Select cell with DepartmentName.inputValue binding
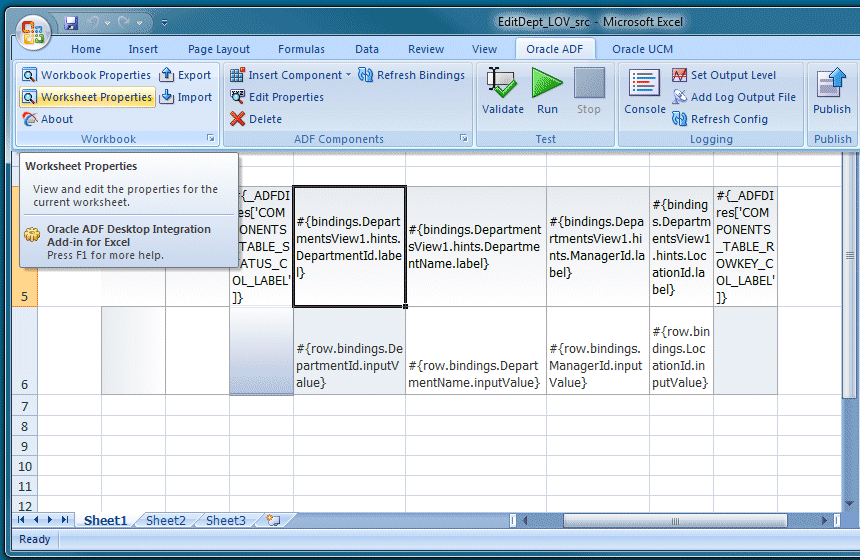Screen dimensions: 860x560 point(476,350)
